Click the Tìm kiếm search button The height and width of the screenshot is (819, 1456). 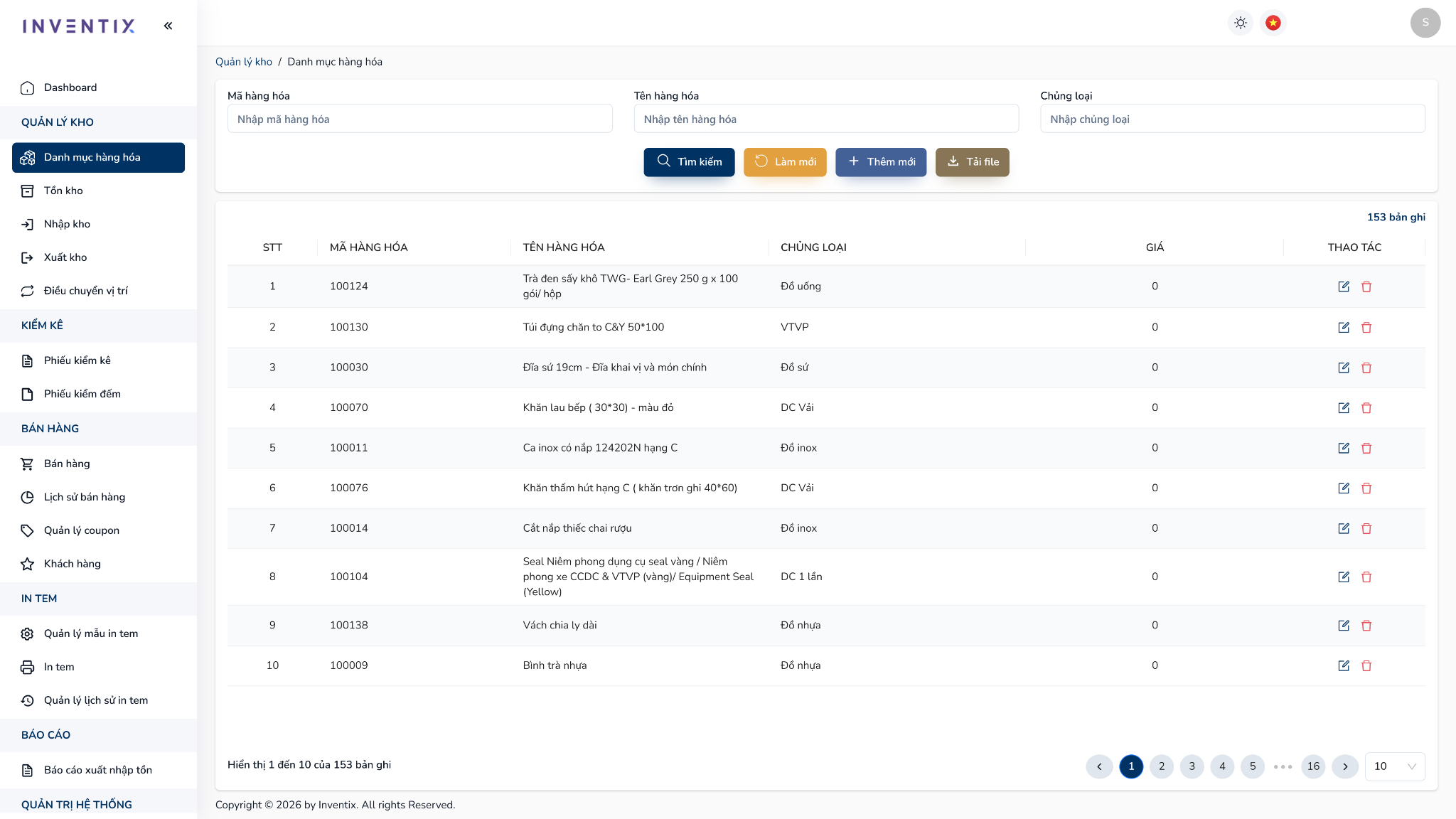pos(689,162)
